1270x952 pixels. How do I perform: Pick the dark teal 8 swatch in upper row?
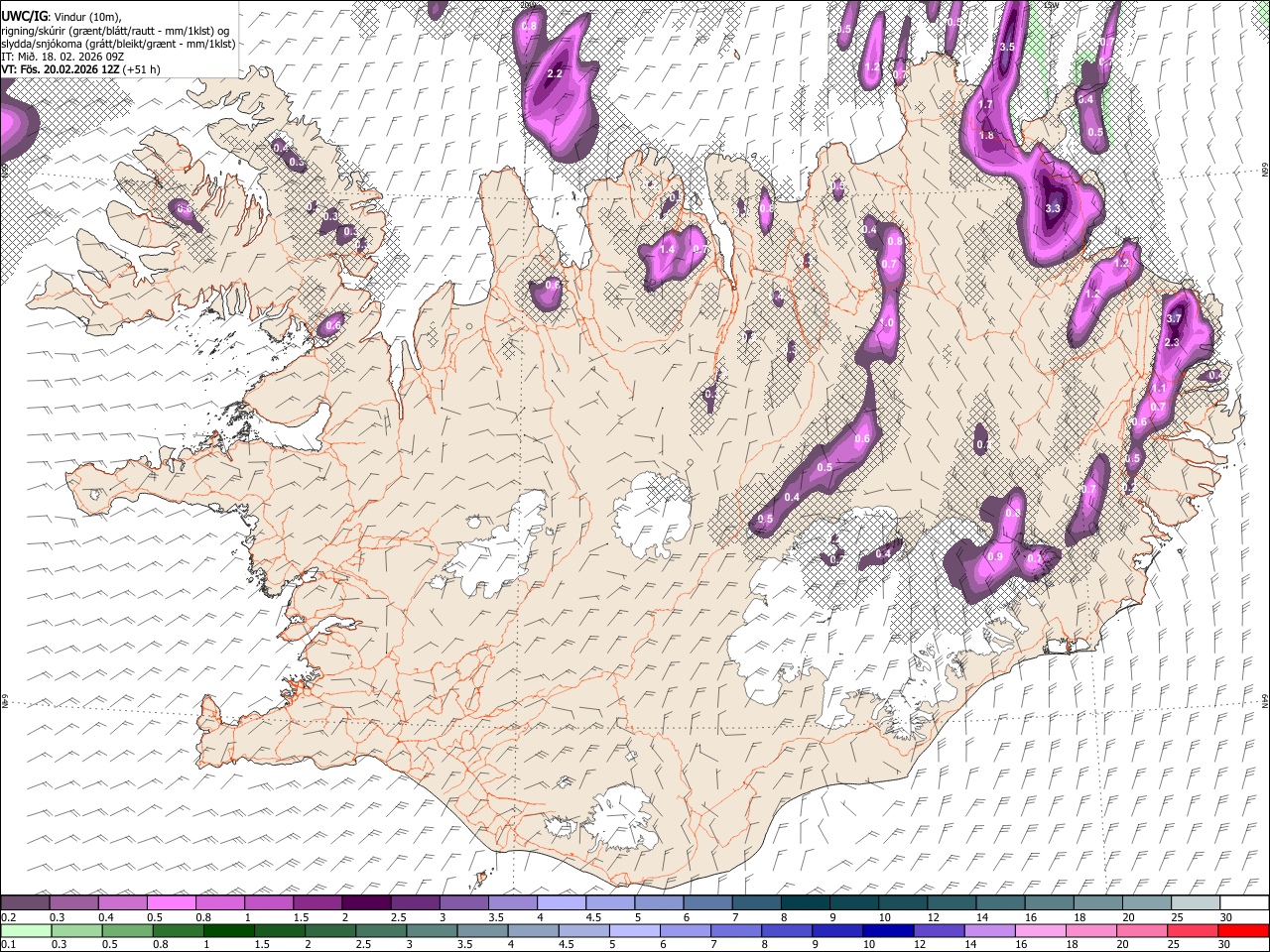[806, 902]
